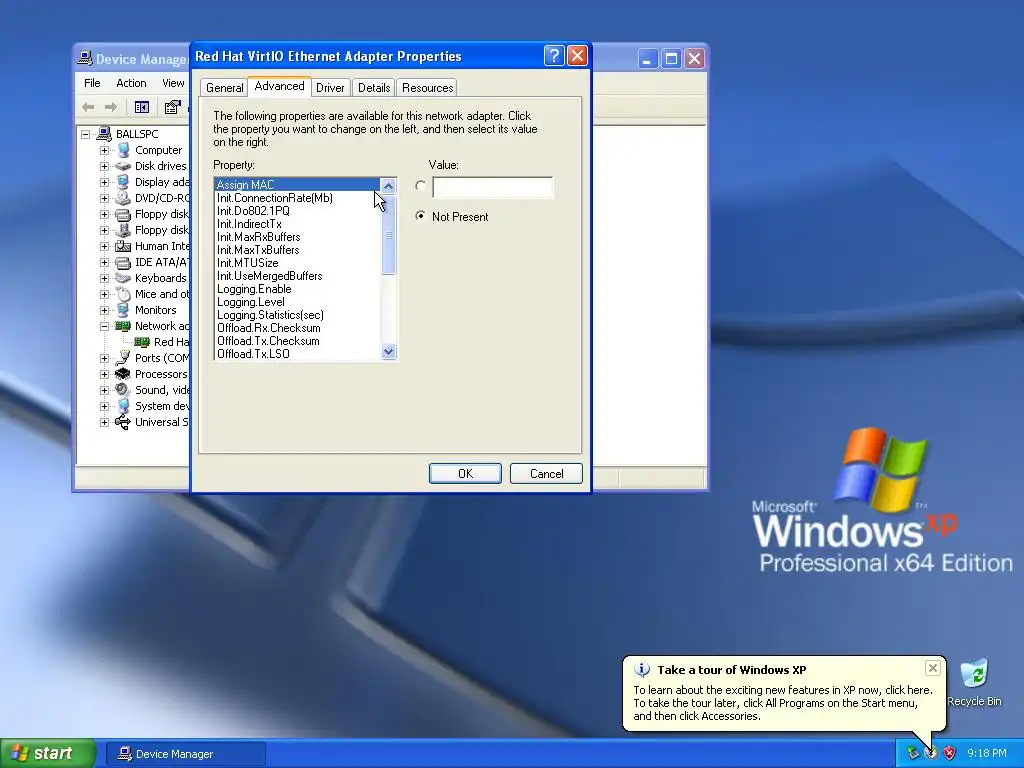Select the value entry radio button
The width and height of the screenshot is (1024, 768).
(421, 186)
